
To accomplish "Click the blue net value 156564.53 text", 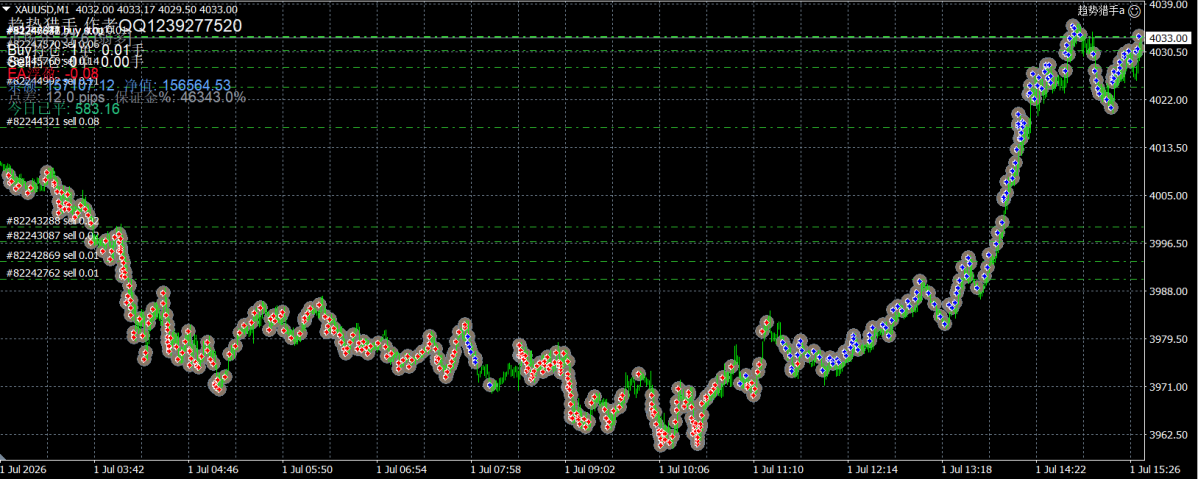I will pyautogui.click(x=196, y=85).
